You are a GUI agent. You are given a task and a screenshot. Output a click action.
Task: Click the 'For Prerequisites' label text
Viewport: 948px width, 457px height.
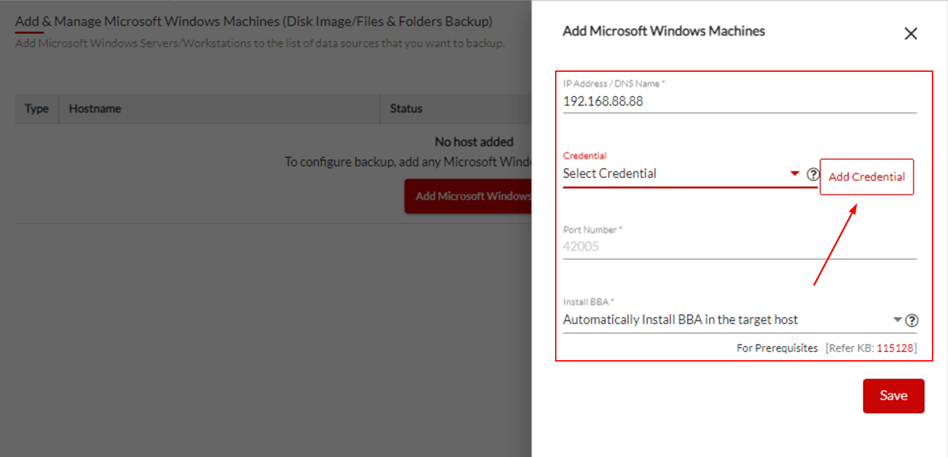pos(777,348)
